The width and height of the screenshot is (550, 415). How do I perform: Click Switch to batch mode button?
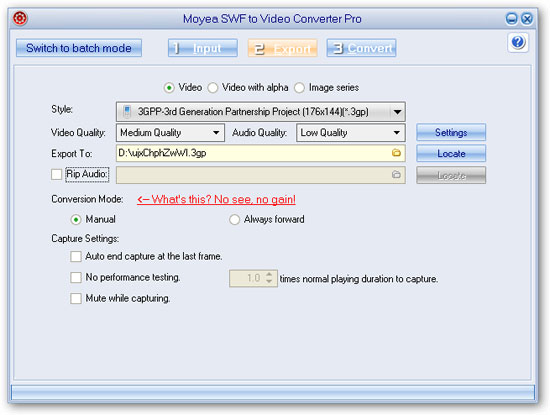tap(79, 48)
